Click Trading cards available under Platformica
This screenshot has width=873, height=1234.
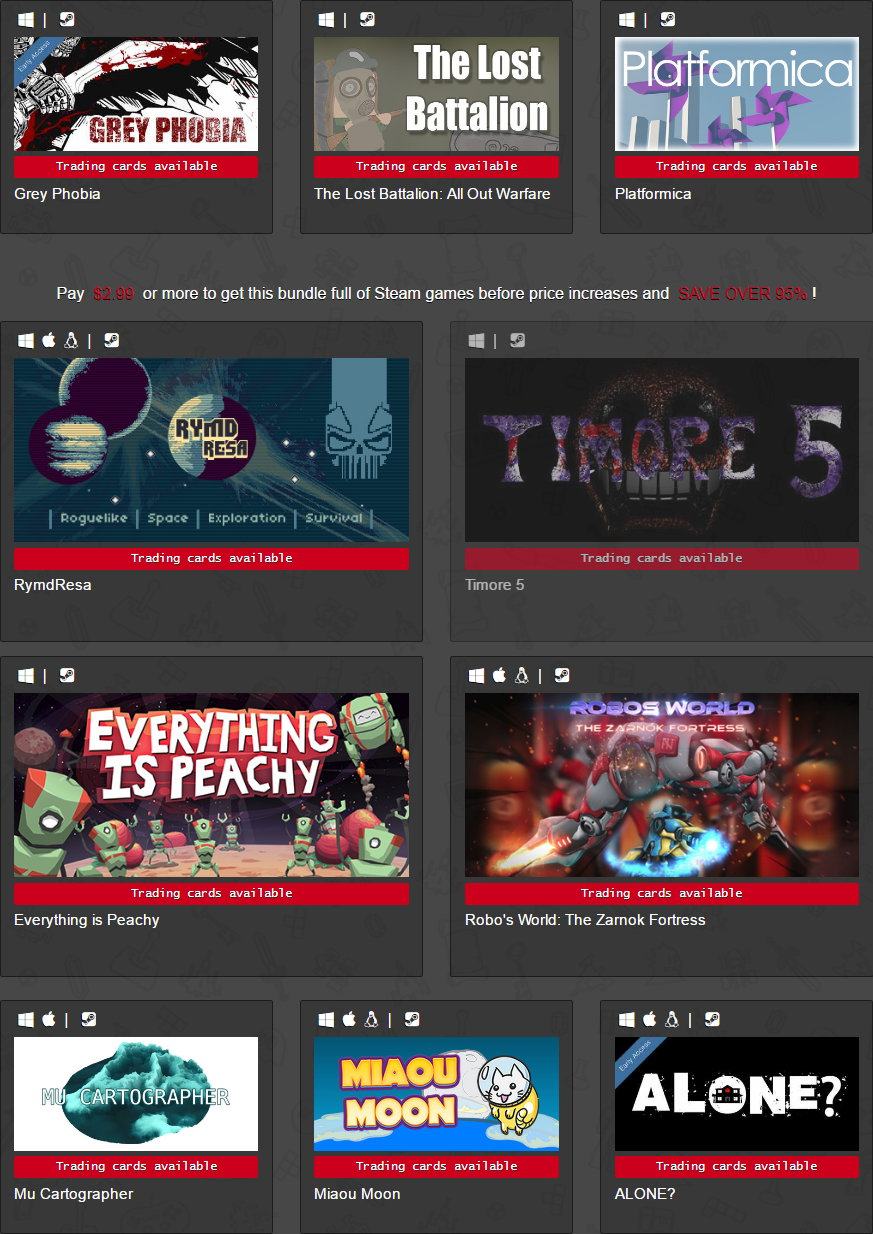tap(737, 166)
